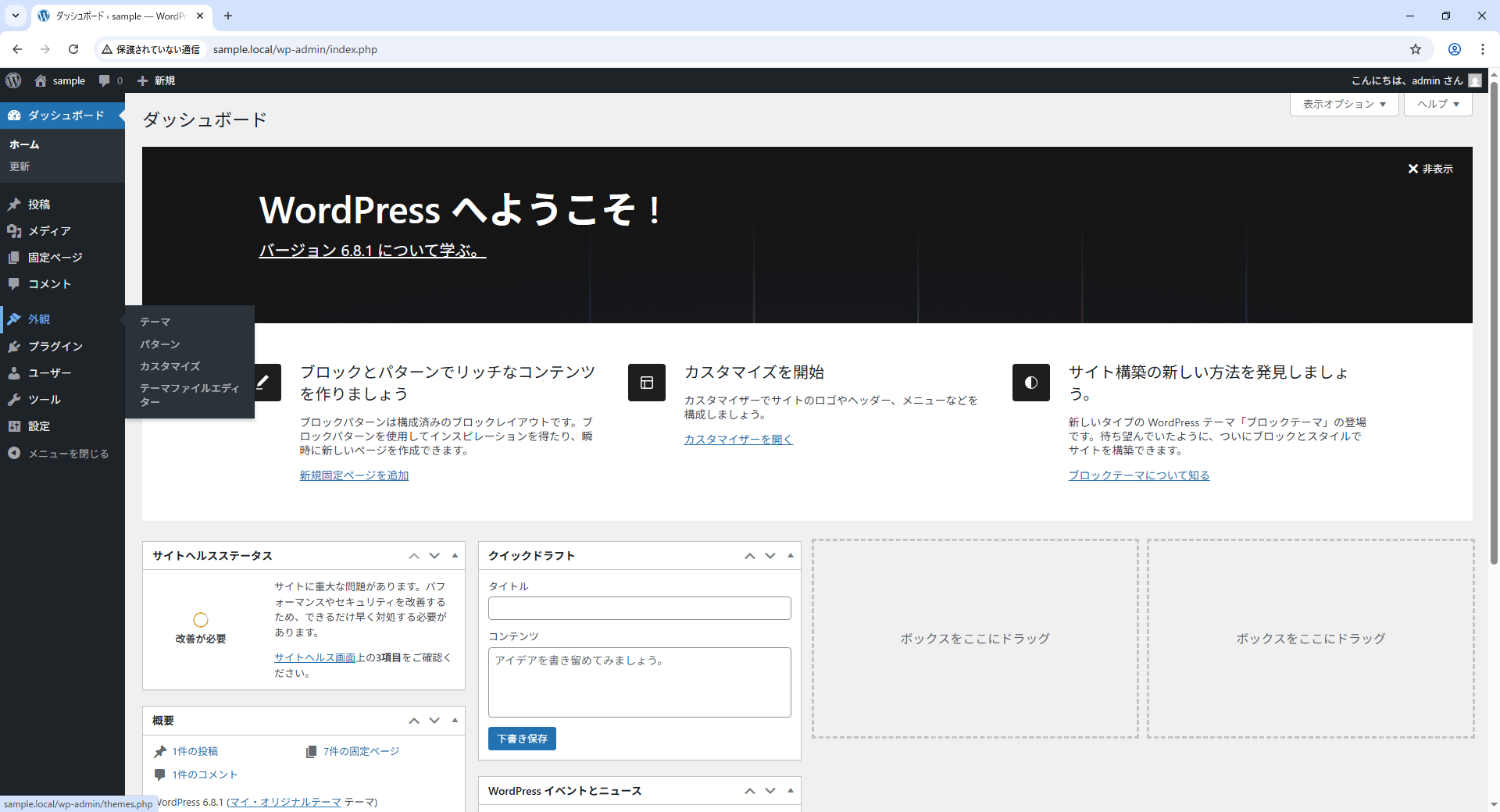The height and width of the screenshot is (812, 1500).
Task: Select 更新 under dashboard menu
Action: click(20, 166)
